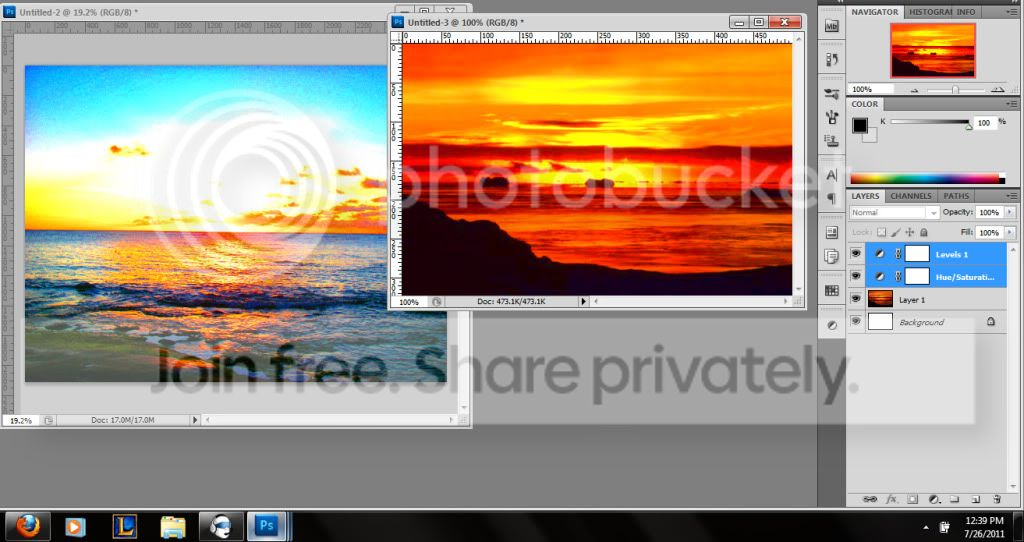1024x542 pixels.
Task: Open the Clone Source panel icon
Action: [x=831, y=140]
